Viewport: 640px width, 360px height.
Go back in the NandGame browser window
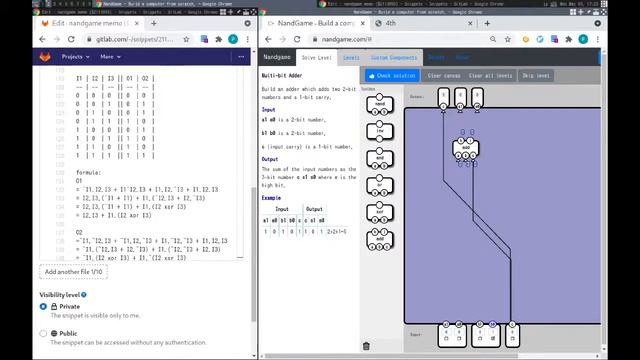pos(268,39)
